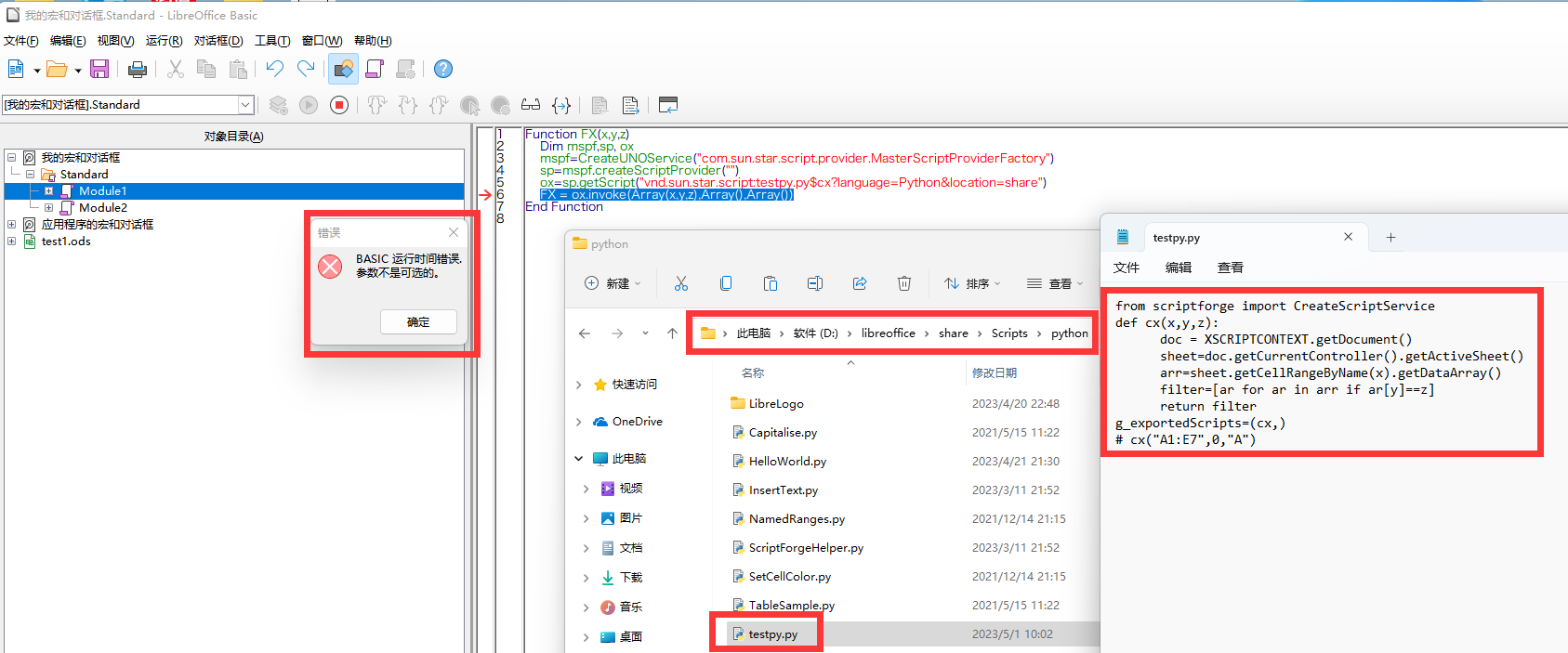Click the Save icon in toolbar

[x=99, y=69]
